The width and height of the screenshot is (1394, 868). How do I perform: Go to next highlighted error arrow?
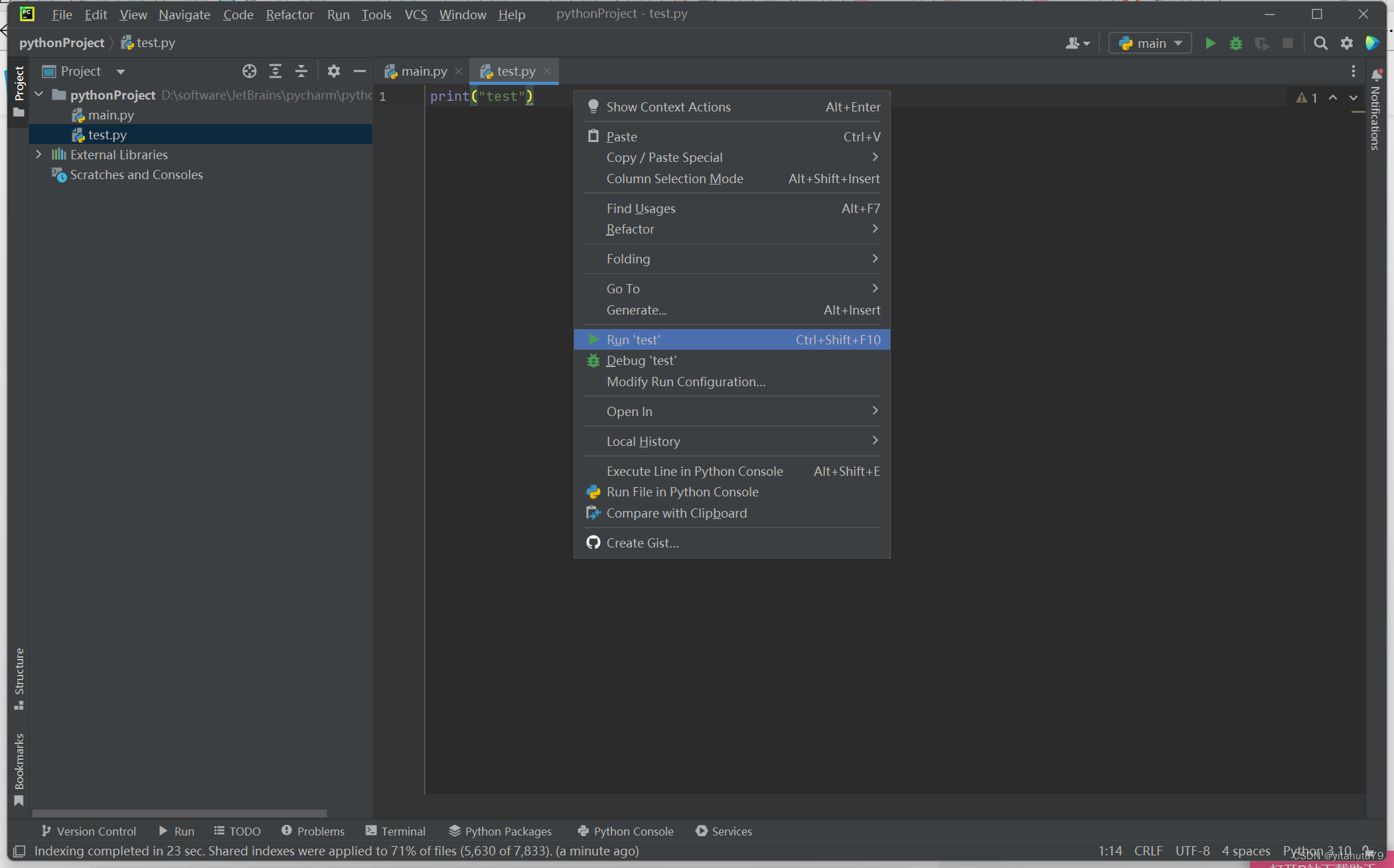pyautogui.click(x=1354, y=98)
